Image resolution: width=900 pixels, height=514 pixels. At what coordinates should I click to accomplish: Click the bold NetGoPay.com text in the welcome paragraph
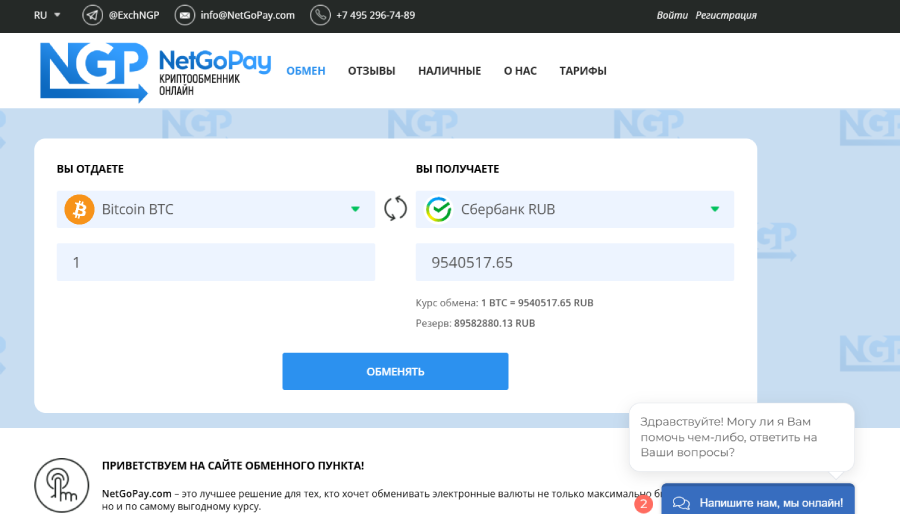point(137,493)
